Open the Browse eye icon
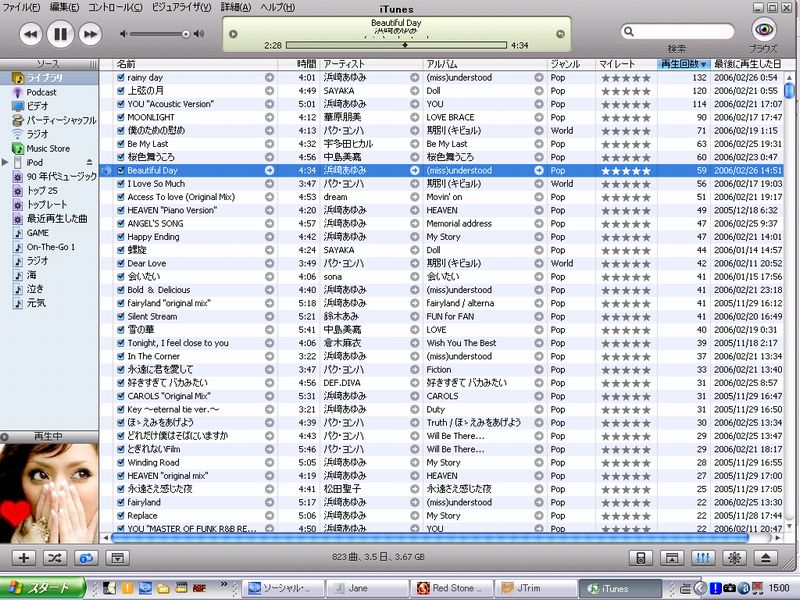This screenshot has width=800, height=600. [764, 31]
